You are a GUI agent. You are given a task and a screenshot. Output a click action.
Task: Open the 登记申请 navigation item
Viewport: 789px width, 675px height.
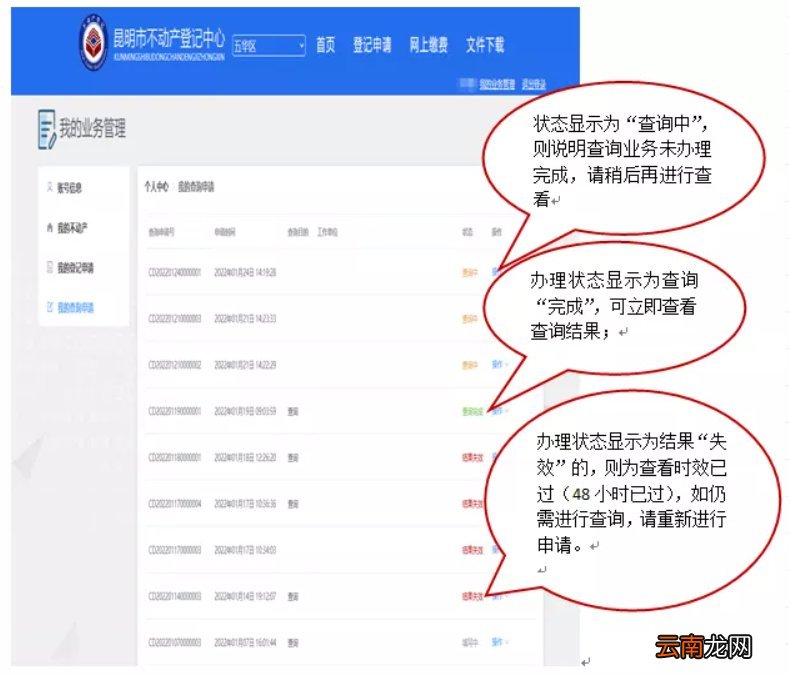(x=372, y=45)
